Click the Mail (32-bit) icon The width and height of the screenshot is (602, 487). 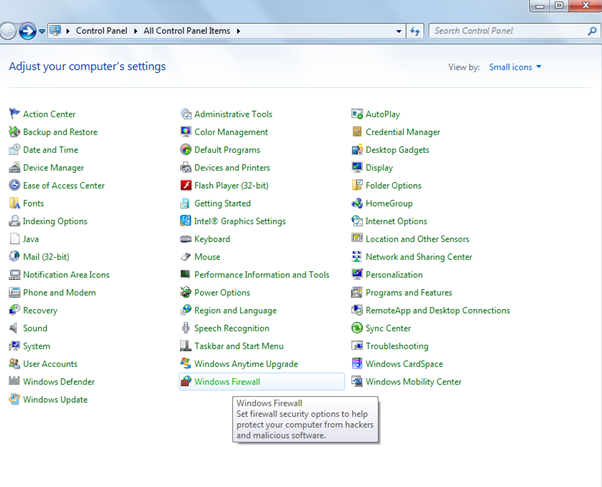(14, 257)
